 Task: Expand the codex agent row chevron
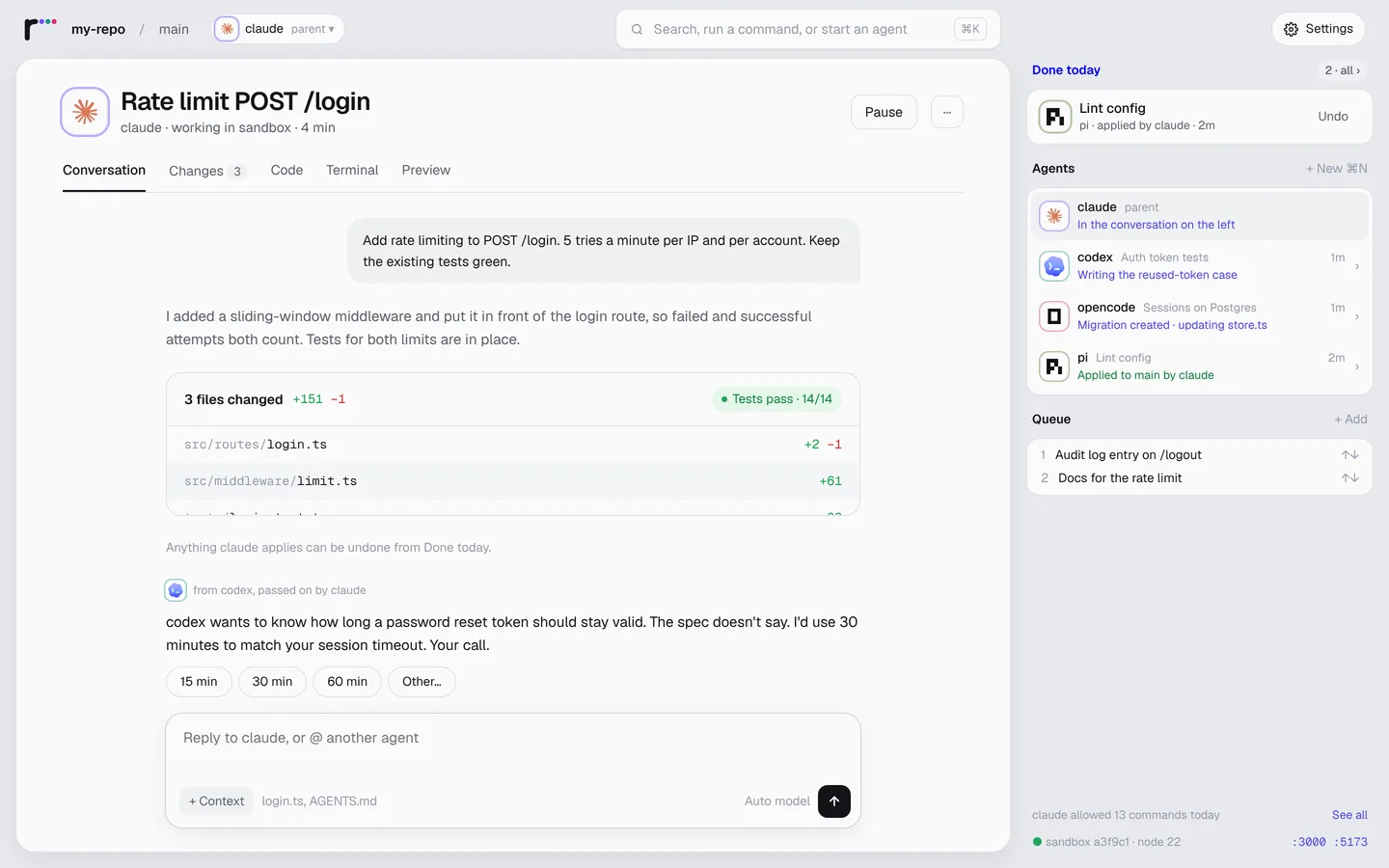click(x=1357, y=267)
